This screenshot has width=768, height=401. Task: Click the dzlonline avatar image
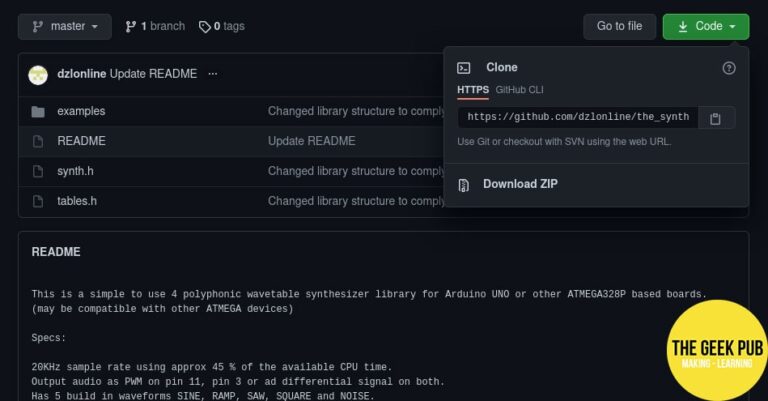(38, 74)
